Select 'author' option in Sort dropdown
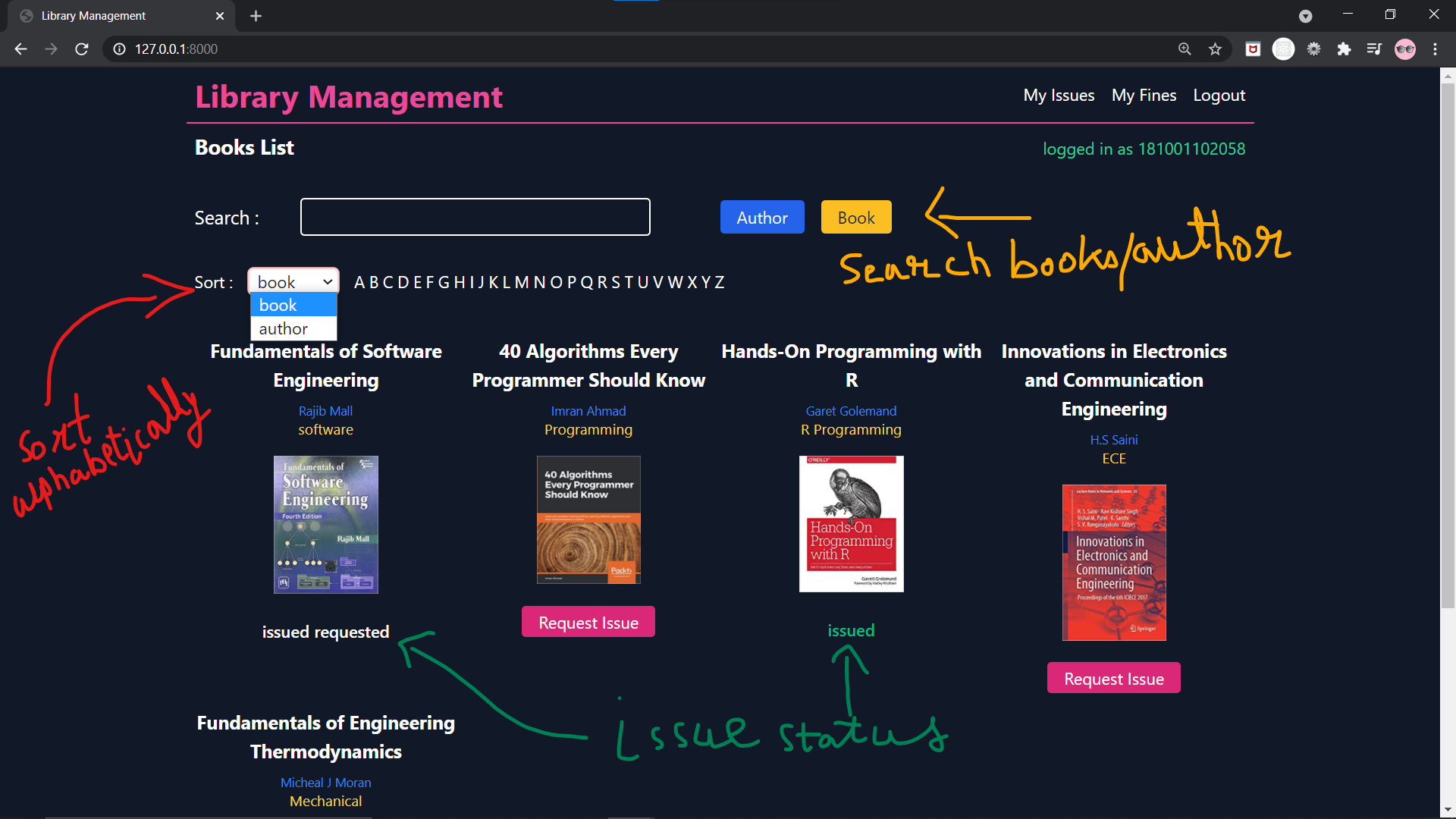Image resolution: width=1456 pixels, height=819 pixels. point(293,328)
